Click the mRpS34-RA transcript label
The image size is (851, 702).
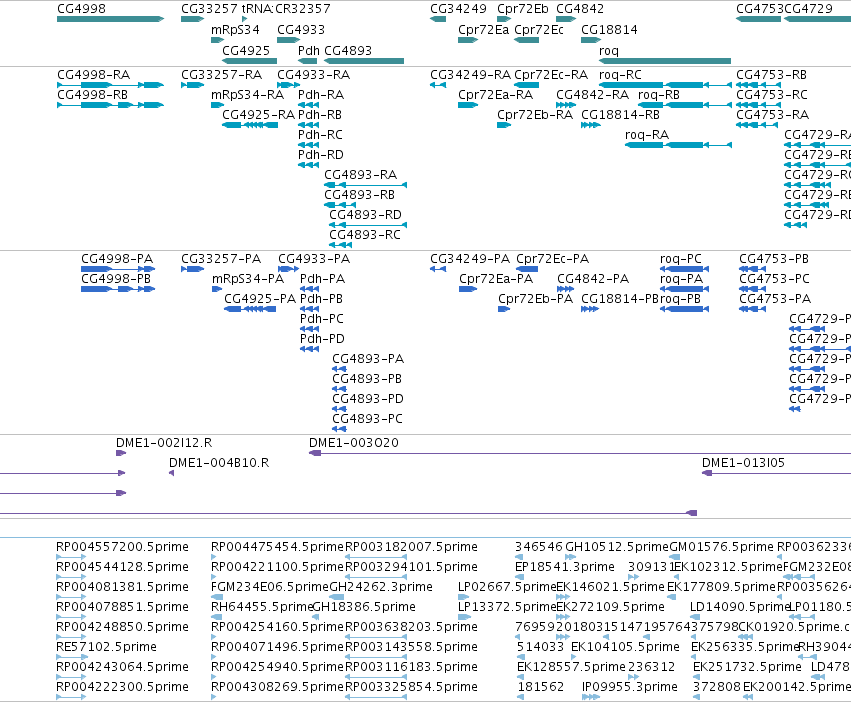tap(247, 94)
